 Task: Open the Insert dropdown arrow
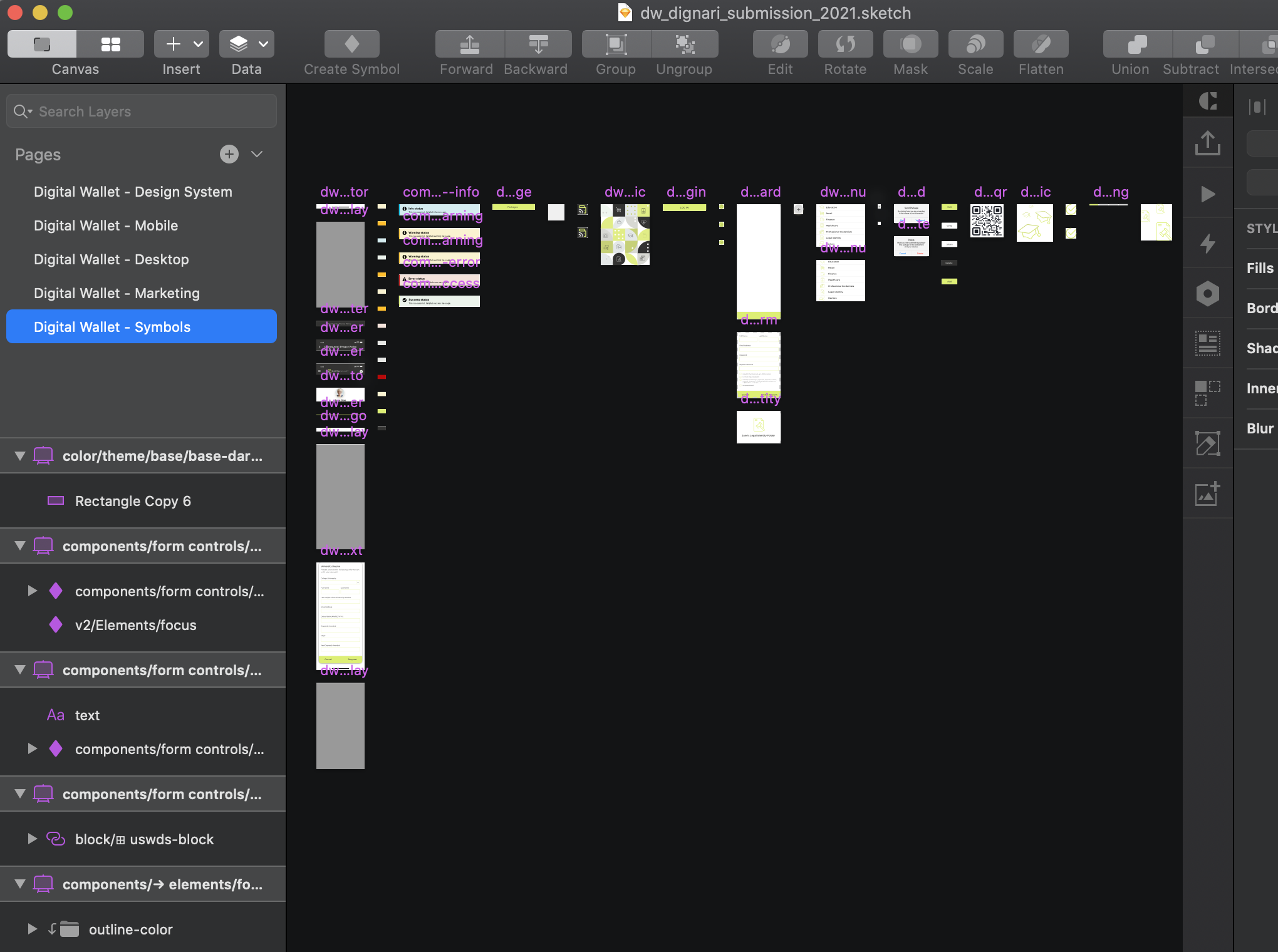pyautogui.click(x=198, y=44)
